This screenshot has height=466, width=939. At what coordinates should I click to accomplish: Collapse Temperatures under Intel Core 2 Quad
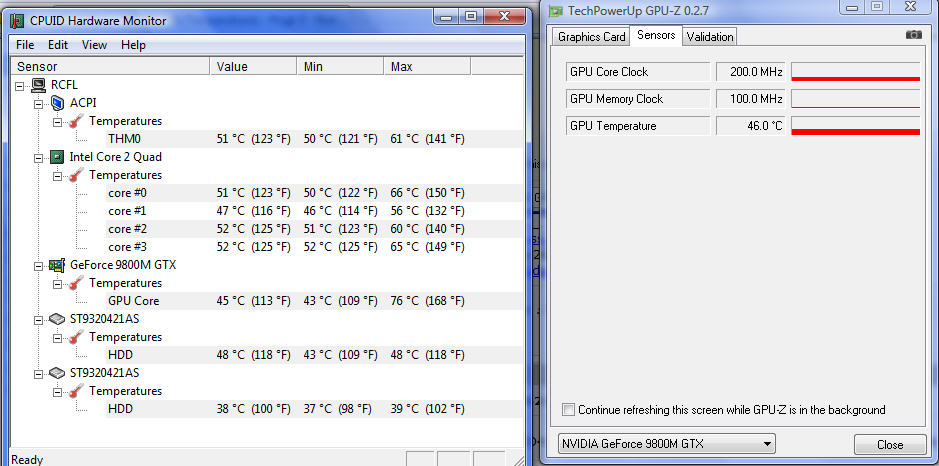pos(58,175)
